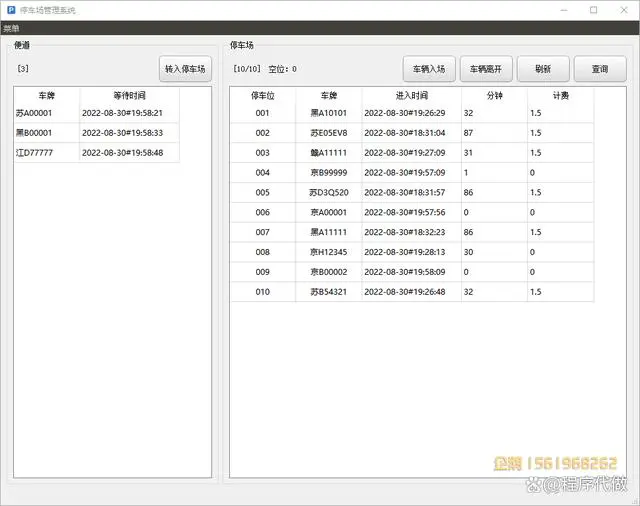
Task: Click the fee 1.5 in row 002
Action: (536, 133)
